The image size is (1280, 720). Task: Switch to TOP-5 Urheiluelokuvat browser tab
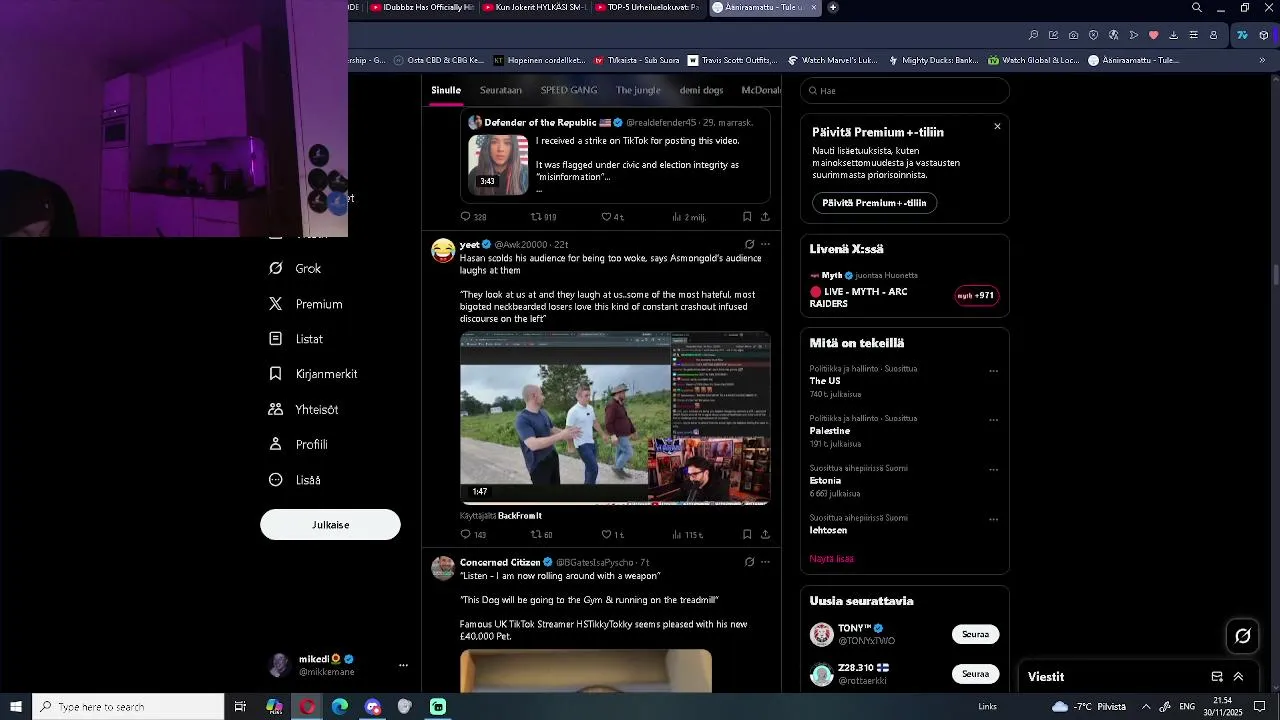[x=648, y=7]
